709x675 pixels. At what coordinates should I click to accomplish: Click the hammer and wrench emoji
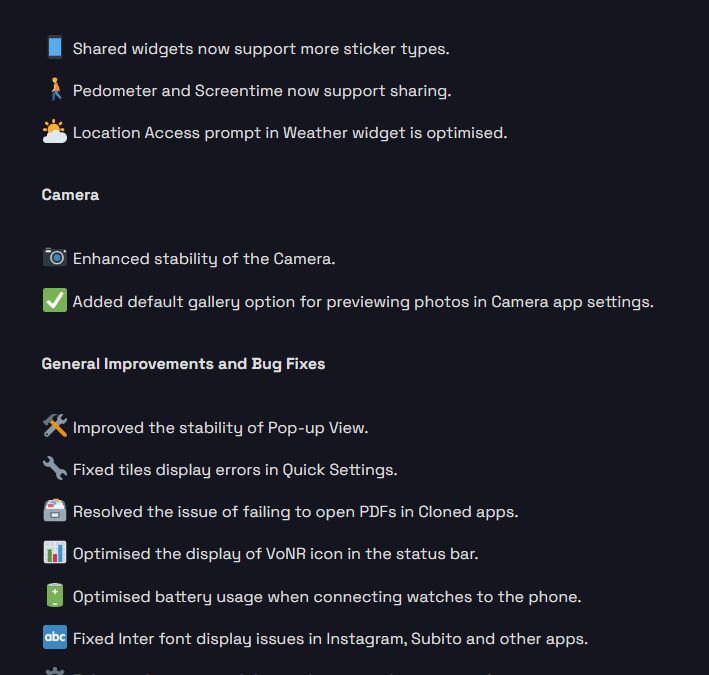(x=55, y=427)
